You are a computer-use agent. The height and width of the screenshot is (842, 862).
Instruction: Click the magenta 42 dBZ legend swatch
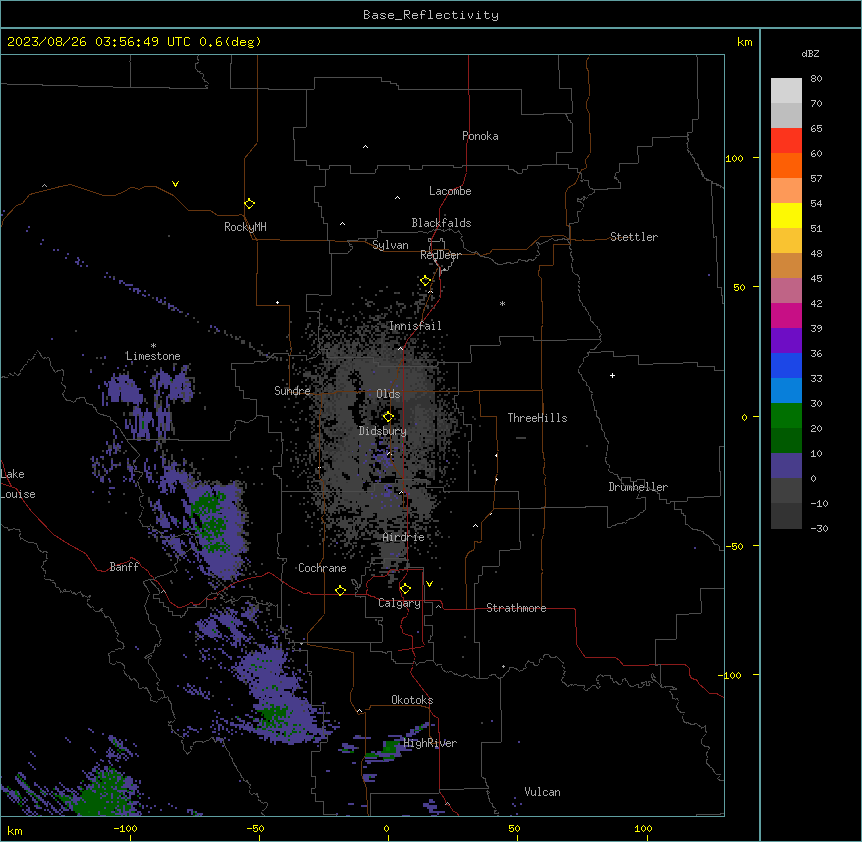(x=786, y=315)
